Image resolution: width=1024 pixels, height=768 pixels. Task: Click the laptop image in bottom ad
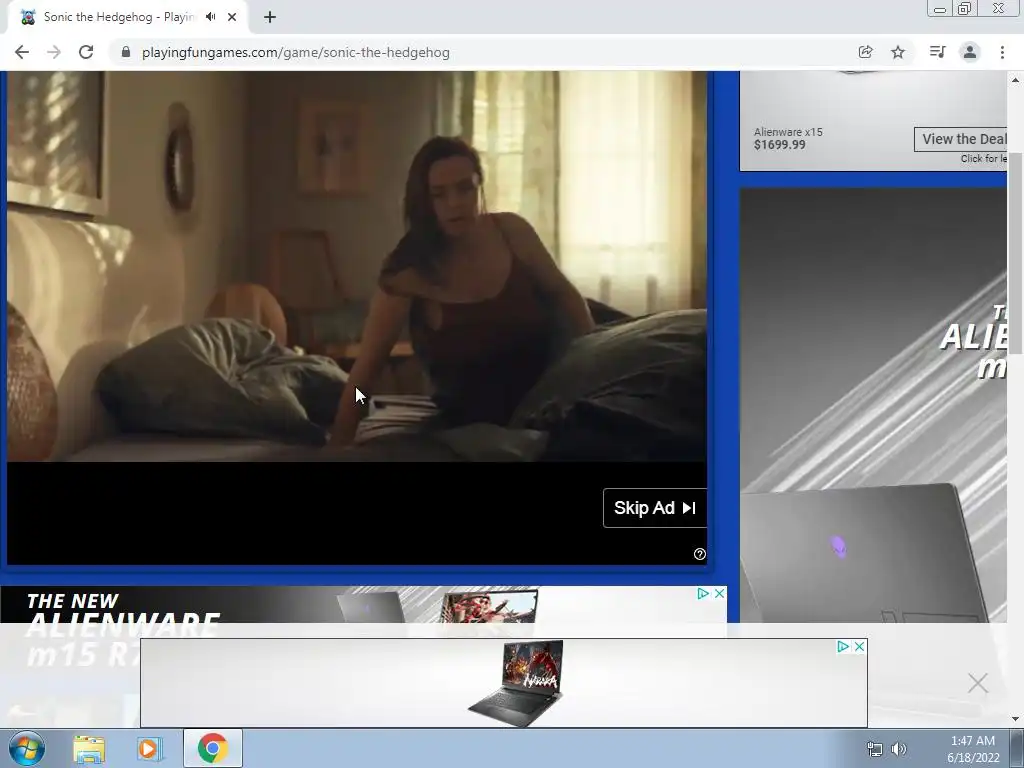tap(515, 683)
